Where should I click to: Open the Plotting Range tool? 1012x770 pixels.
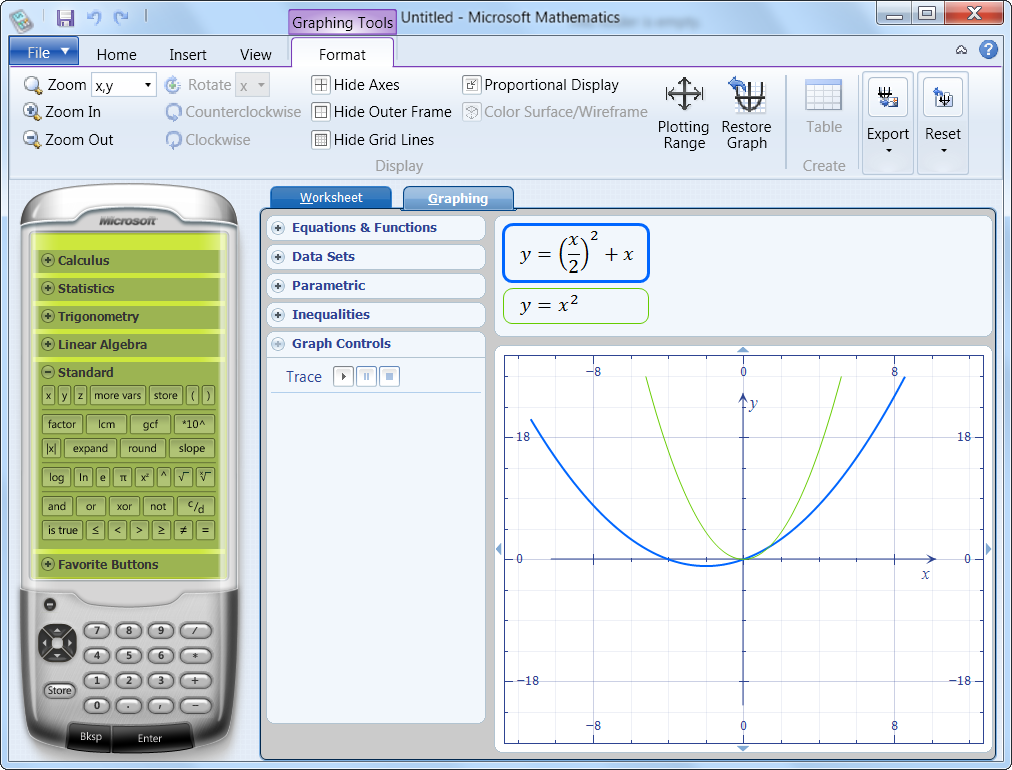point(683,112)
